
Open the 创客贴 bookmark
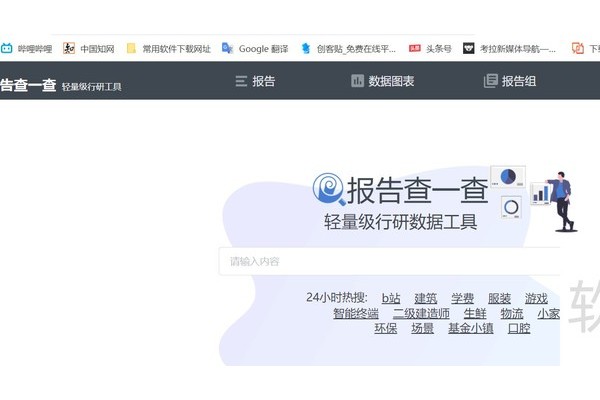point(348,49)
